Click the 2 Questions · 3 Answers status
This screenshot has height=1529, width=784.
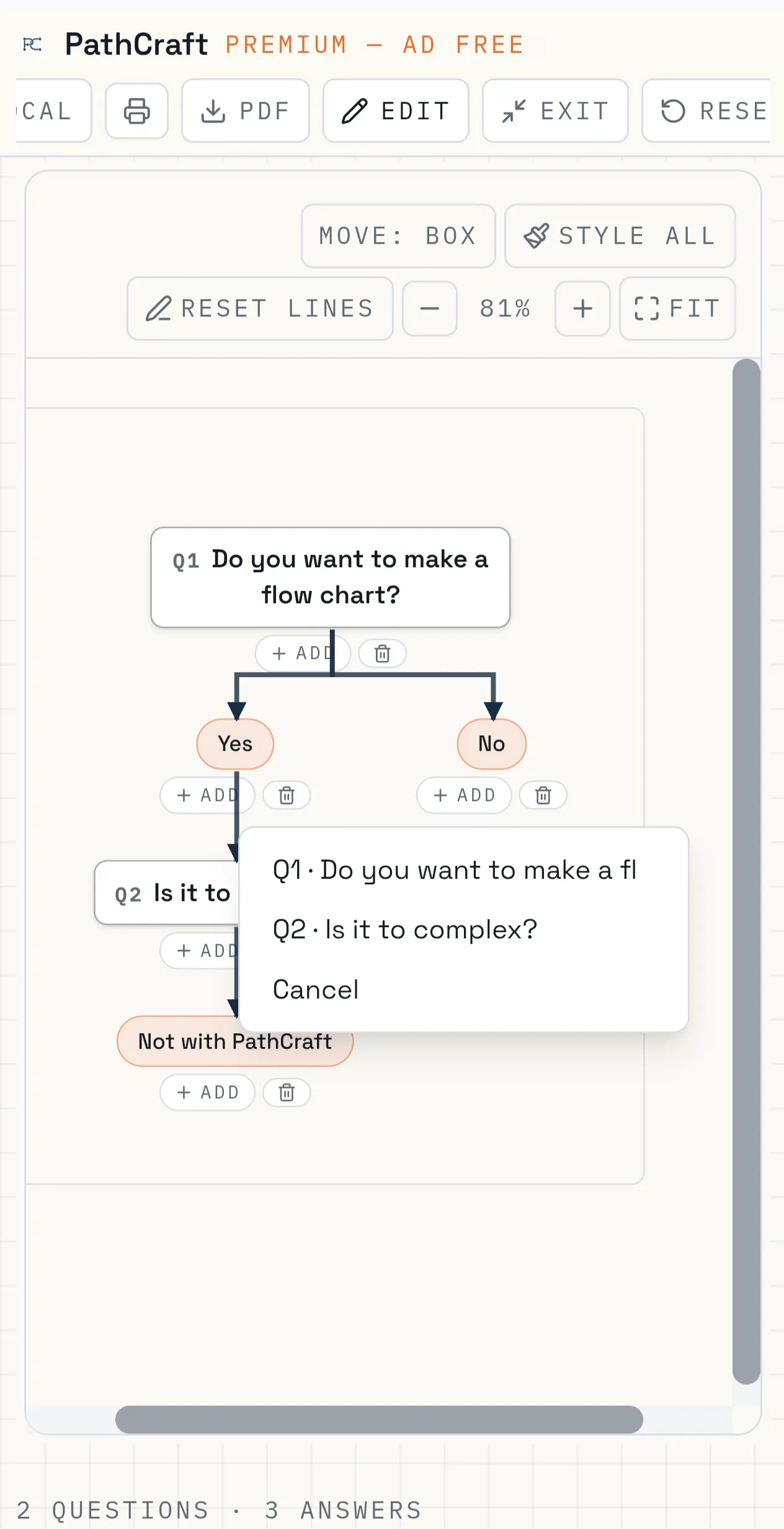(219, 1510)
